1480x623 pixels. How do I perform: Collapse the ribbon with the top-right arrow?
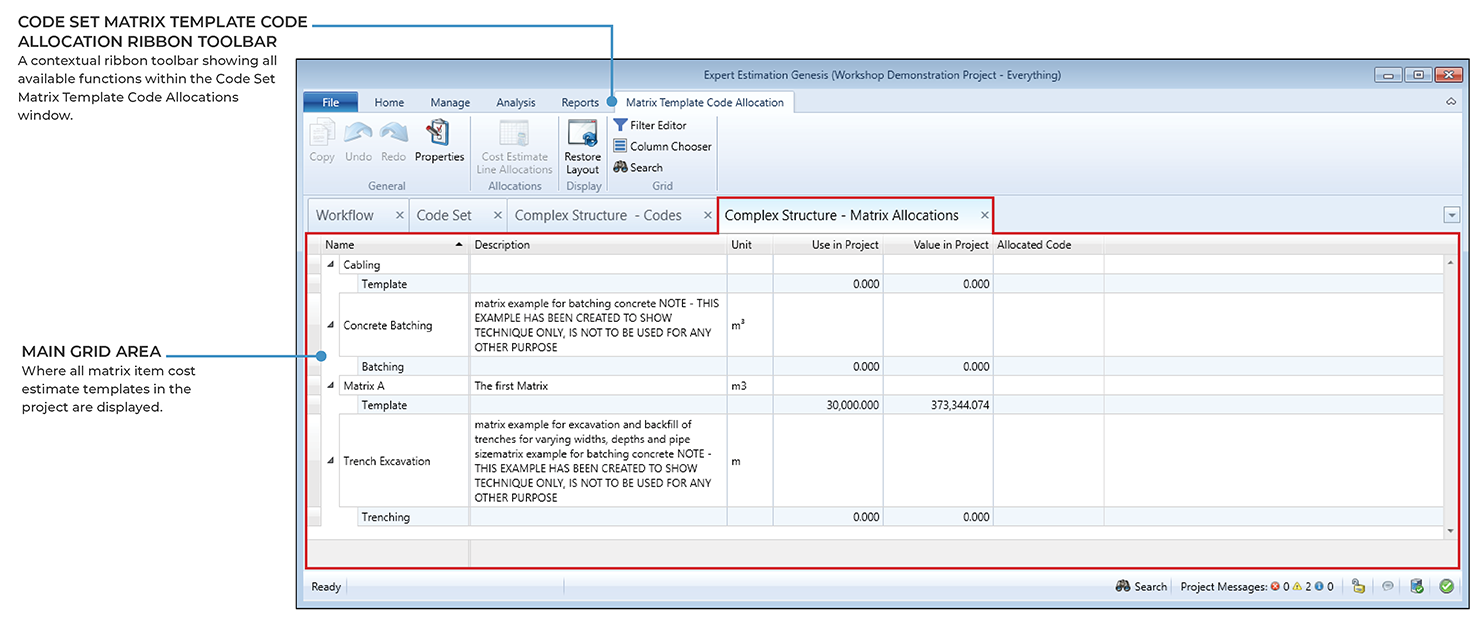[x=1451, y=102]
